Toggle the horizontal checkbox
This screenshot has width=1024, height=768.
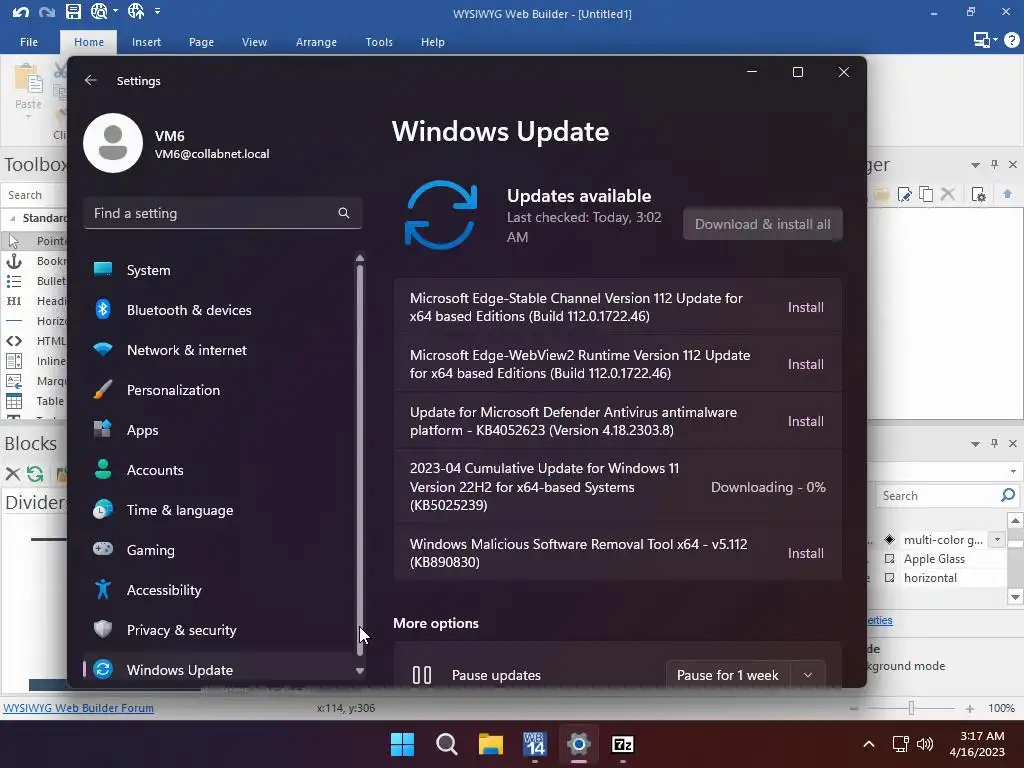point(889,578)
